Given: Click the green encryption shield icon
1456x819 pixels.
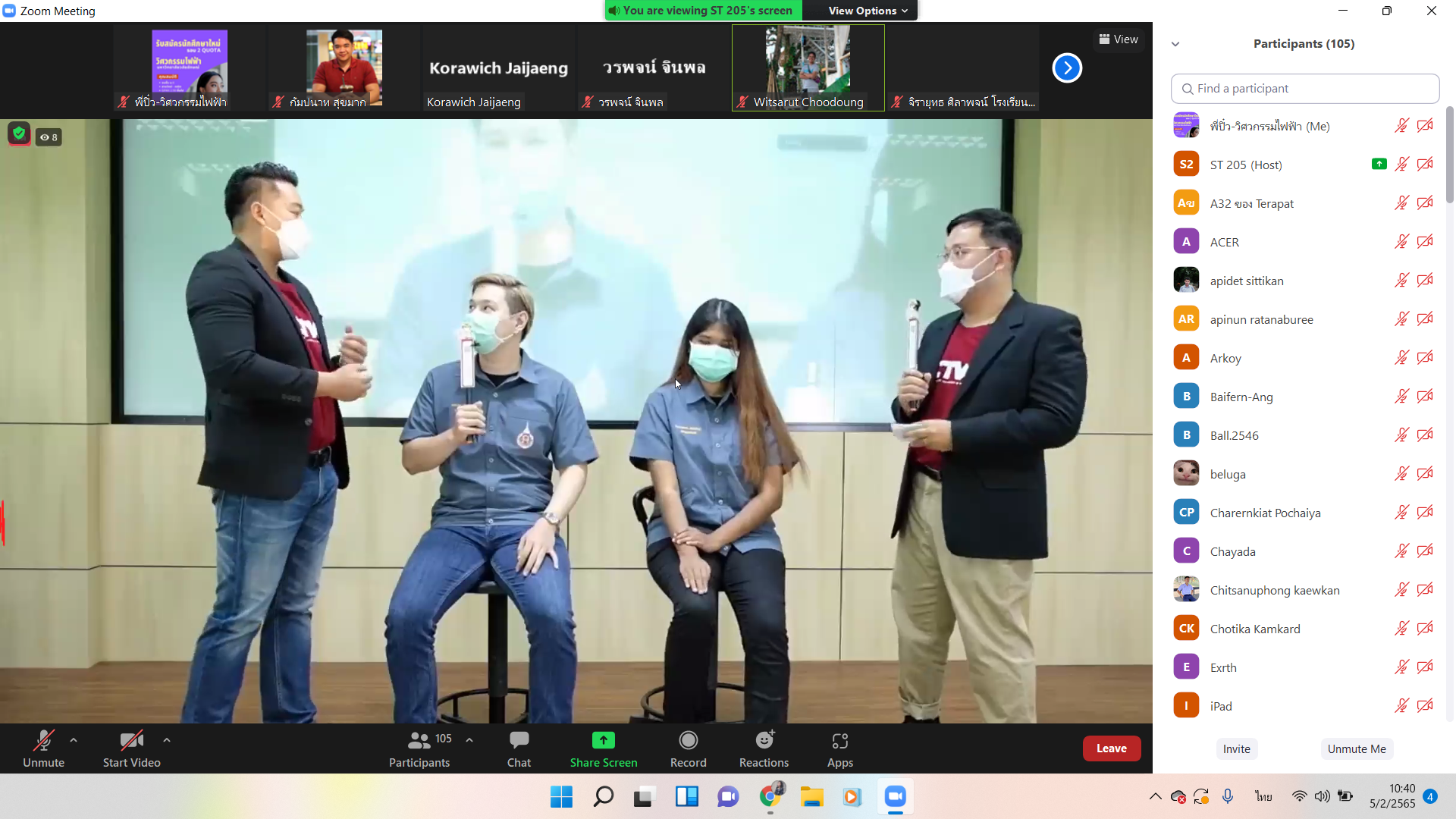Looking at the screenshot, I should pos(19,134).
